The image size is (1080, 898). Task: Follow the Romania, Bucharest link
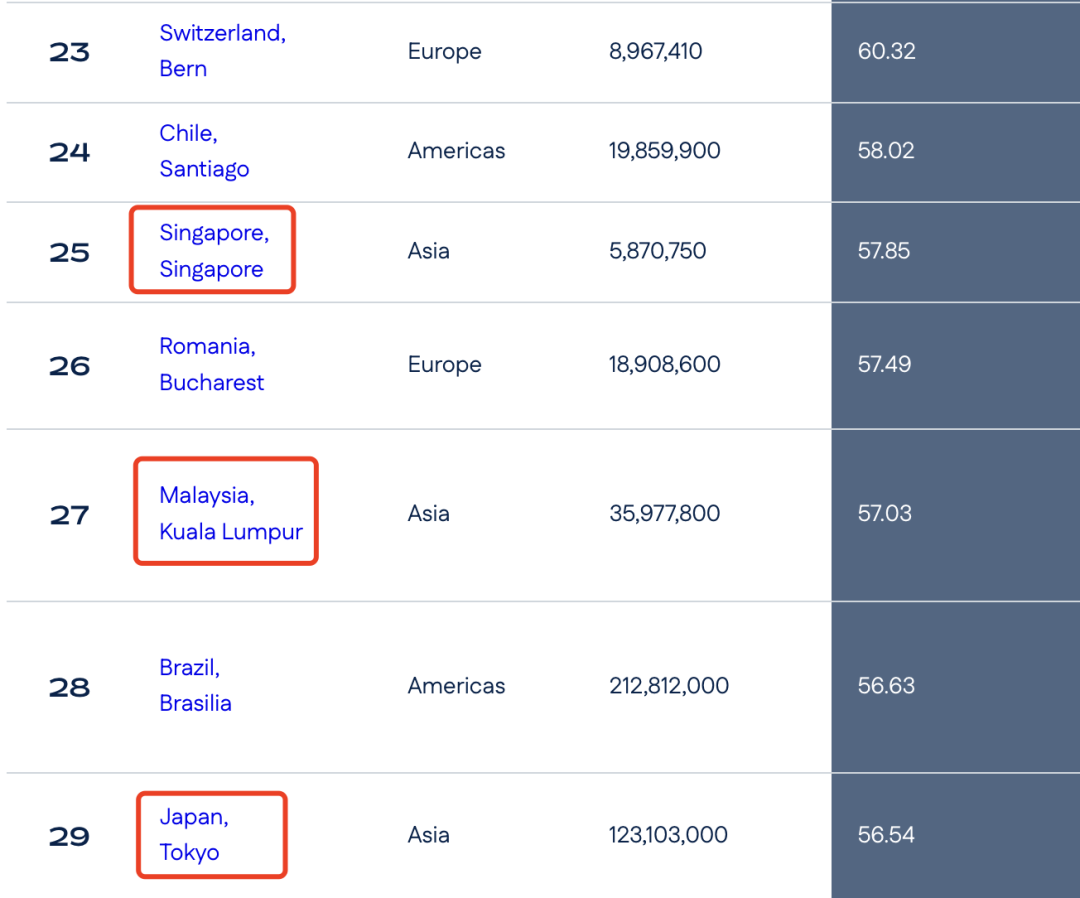[x=211, y=364]
